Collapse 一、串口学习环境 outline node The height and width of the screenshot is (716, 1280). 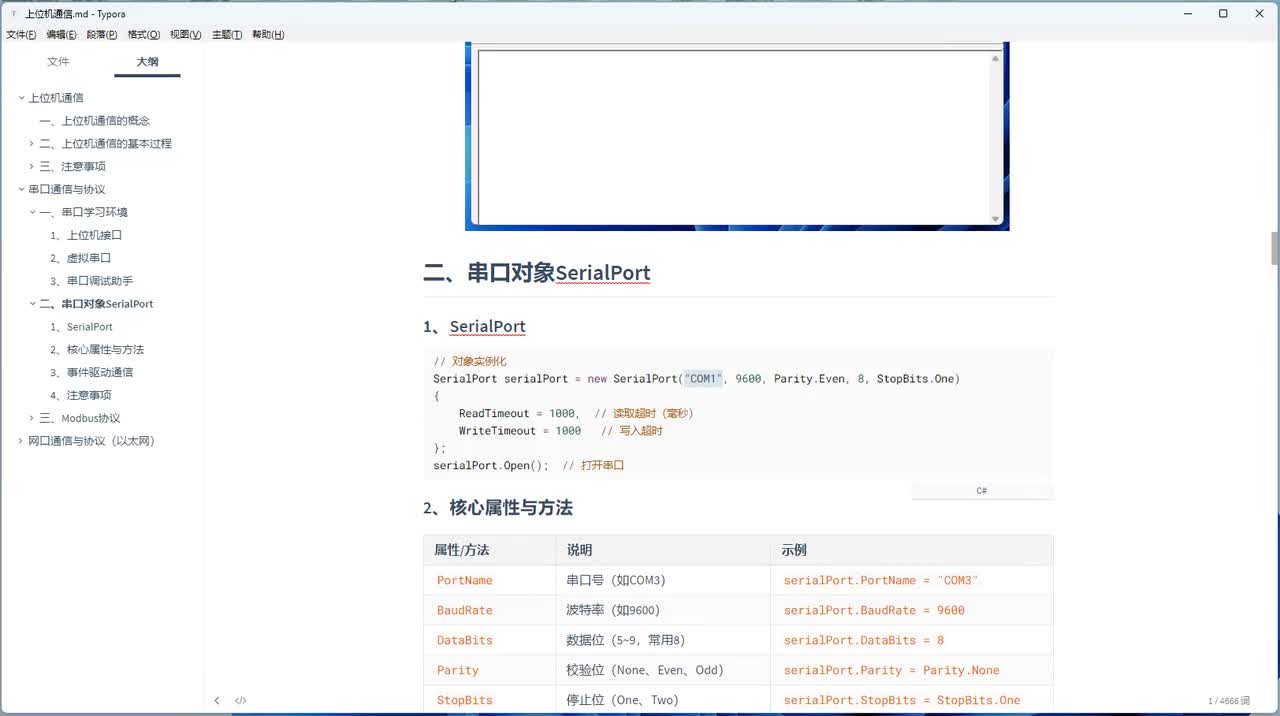pos(32,212)
